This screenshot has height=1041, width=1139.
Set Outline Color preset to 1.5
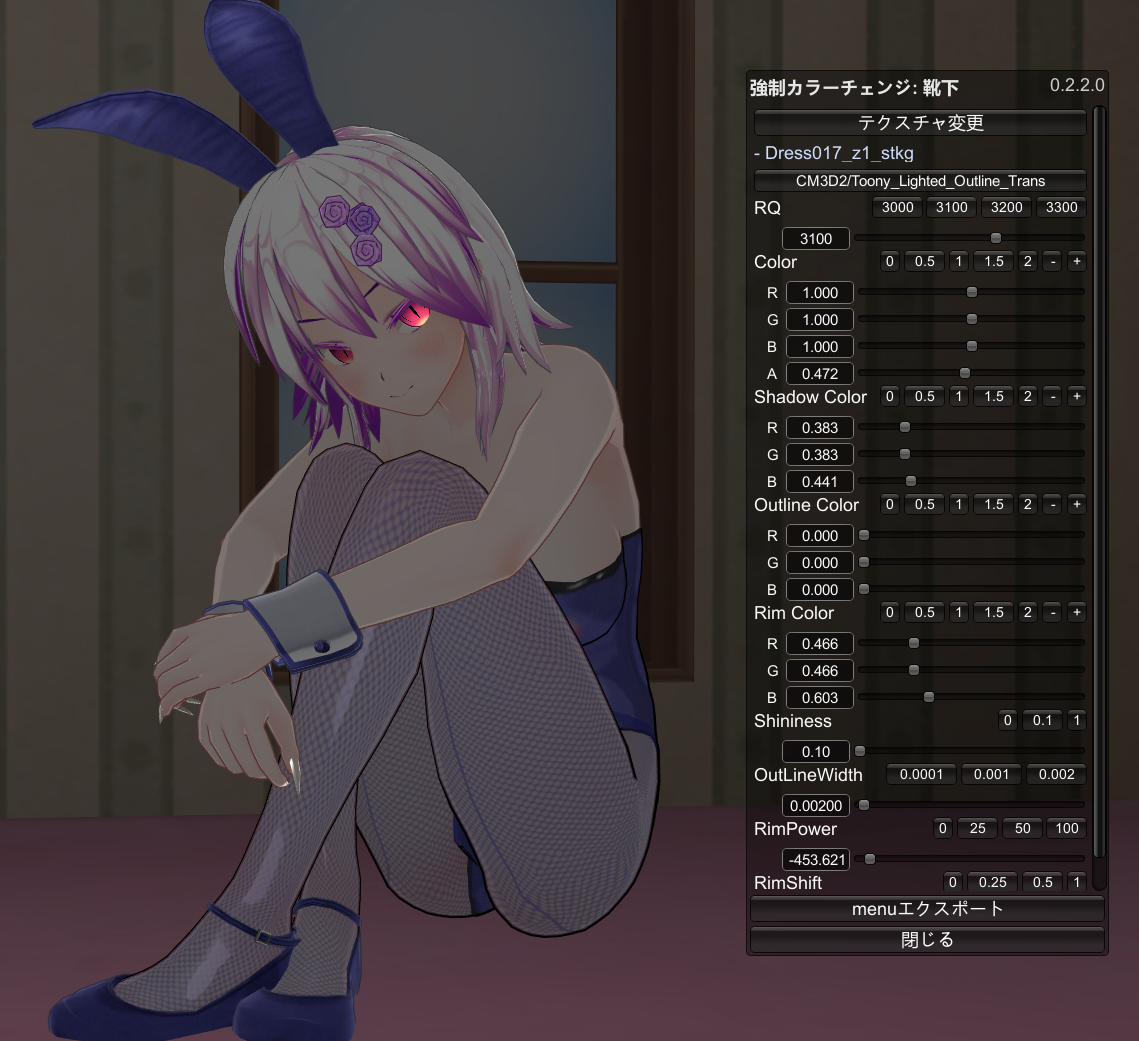(991, 504)
